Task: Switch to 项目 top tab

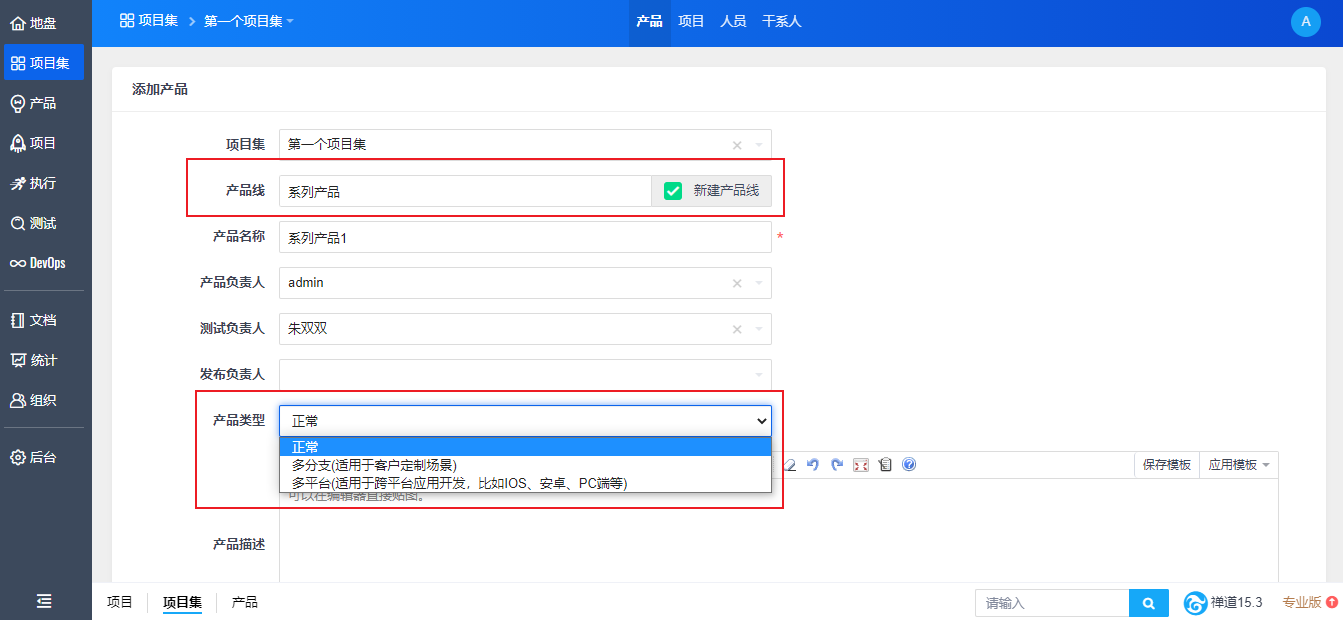Action: pyautogui.click(x=691, y=21)
